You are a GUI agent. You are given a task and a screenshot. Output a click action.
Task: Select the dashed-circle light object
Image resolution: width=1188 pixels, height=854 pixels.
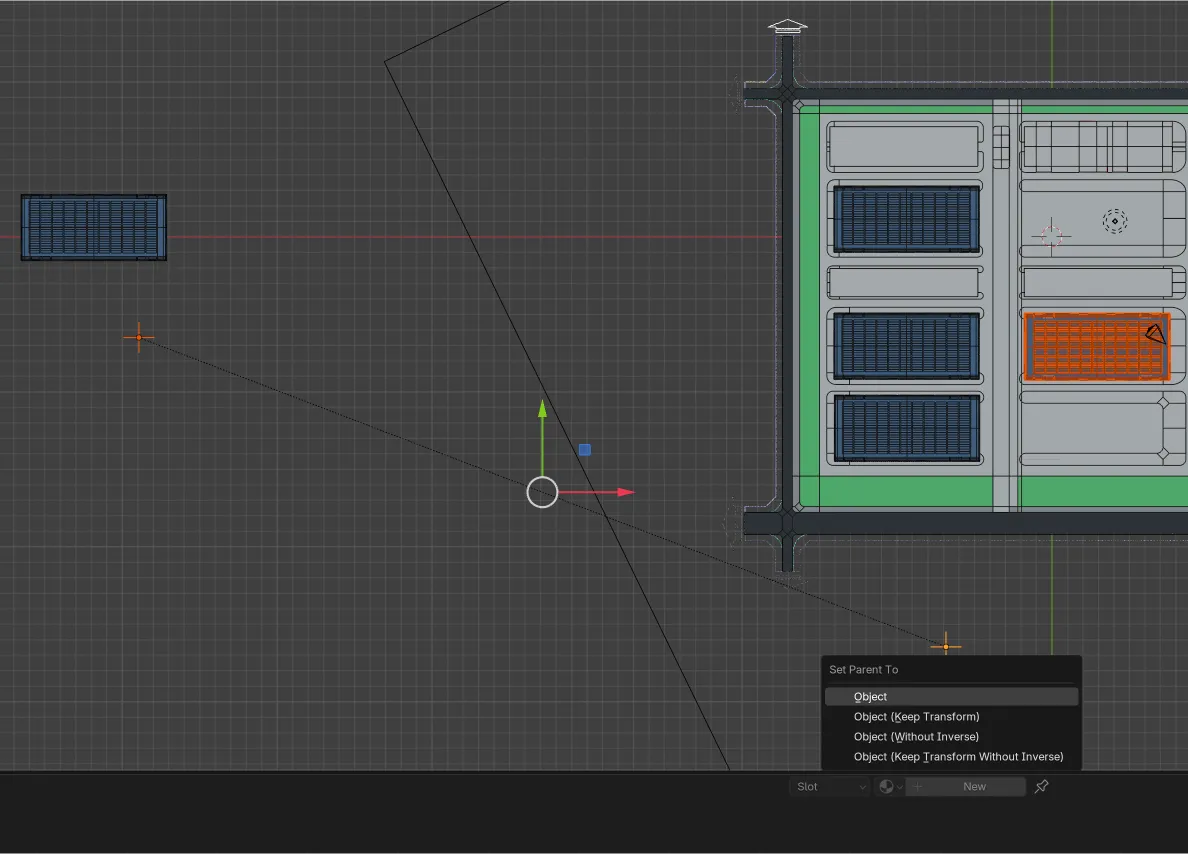pos(1115,221)
